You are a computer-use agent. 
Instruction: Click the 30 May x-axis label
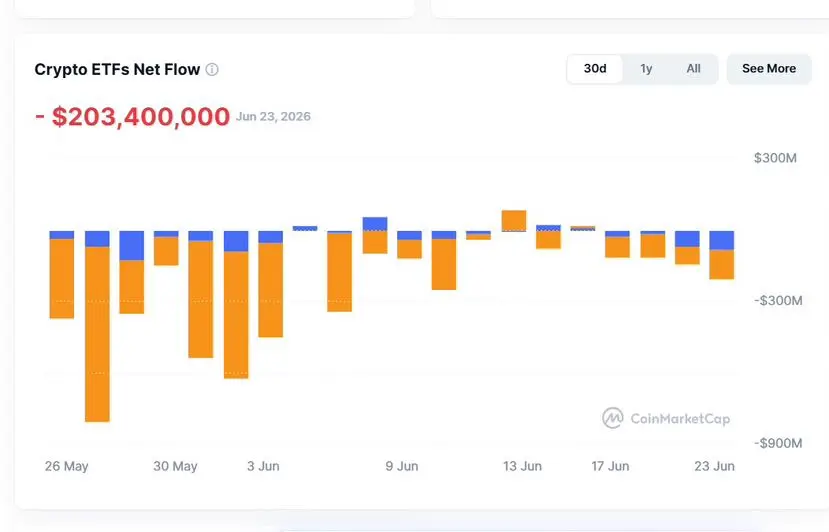(x=175, y=466)
